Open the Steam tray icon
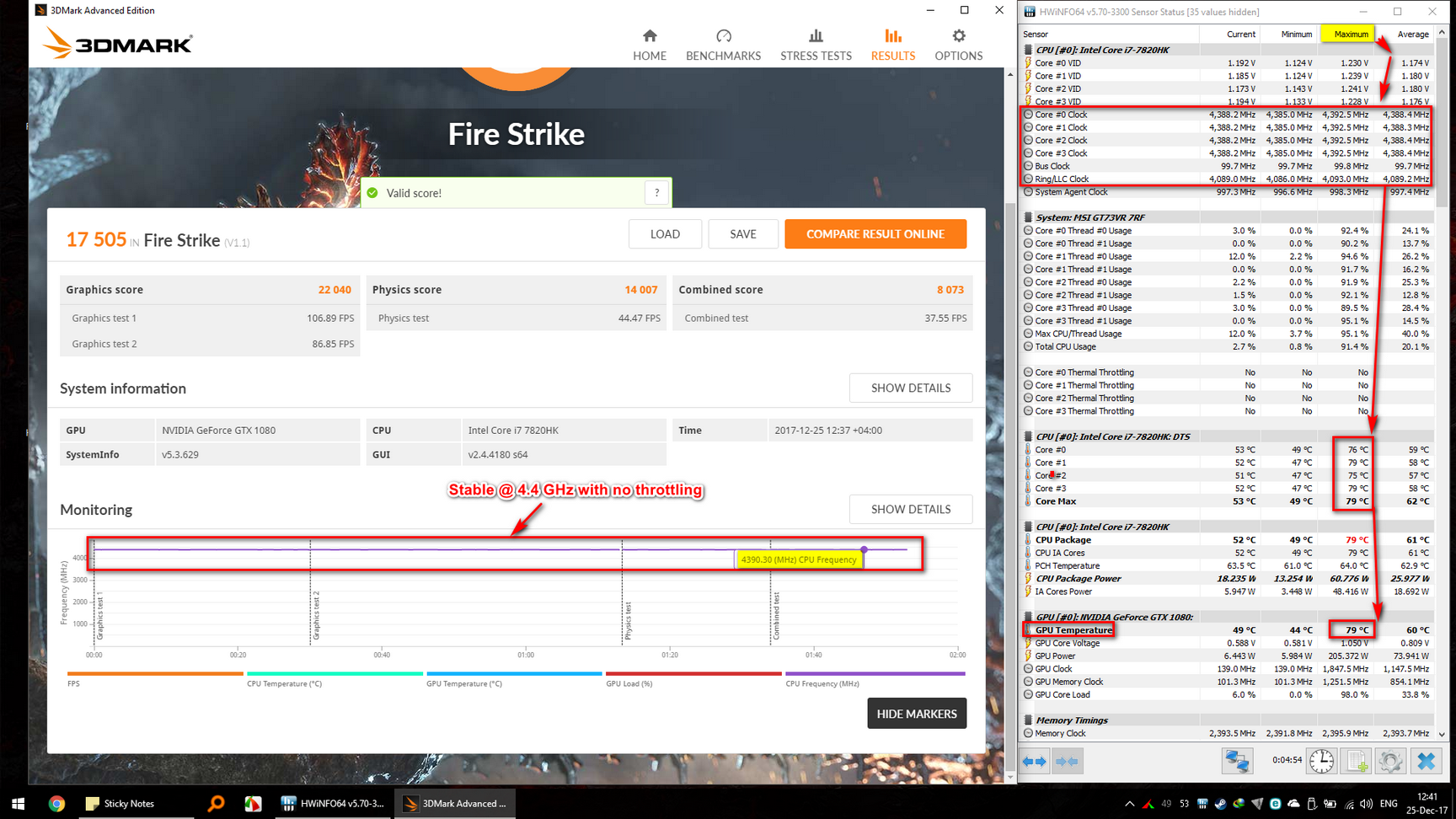Screen dimensions: 1456x819 coord(1220,804)
